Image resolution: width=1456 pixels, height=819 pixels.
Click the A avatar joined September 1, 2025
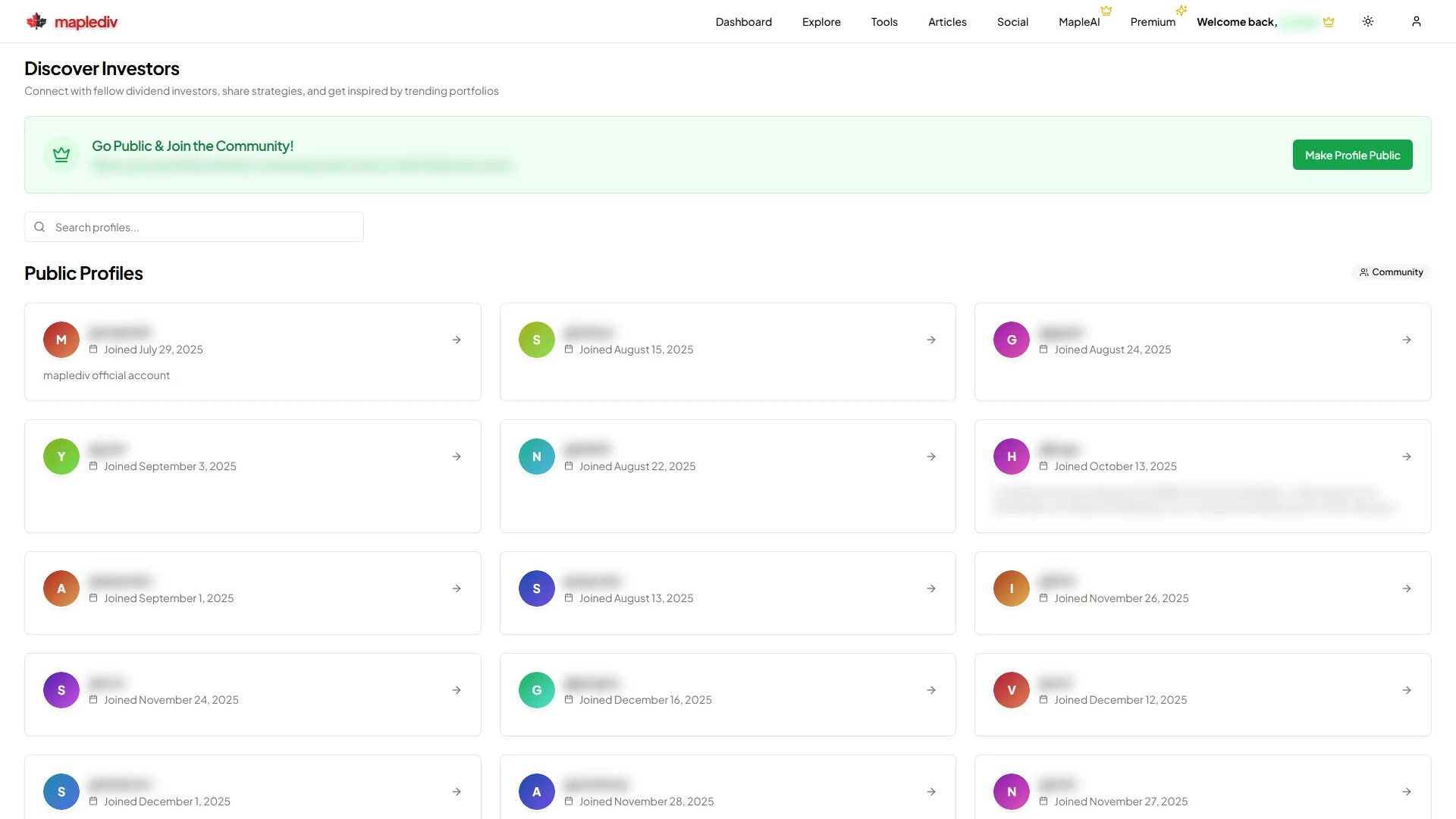point(61,588)
